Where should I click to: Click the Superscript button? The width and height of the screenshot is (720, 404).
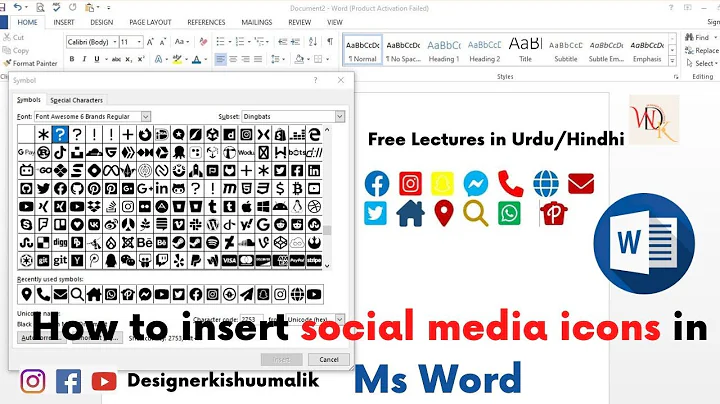coord(141,59)
